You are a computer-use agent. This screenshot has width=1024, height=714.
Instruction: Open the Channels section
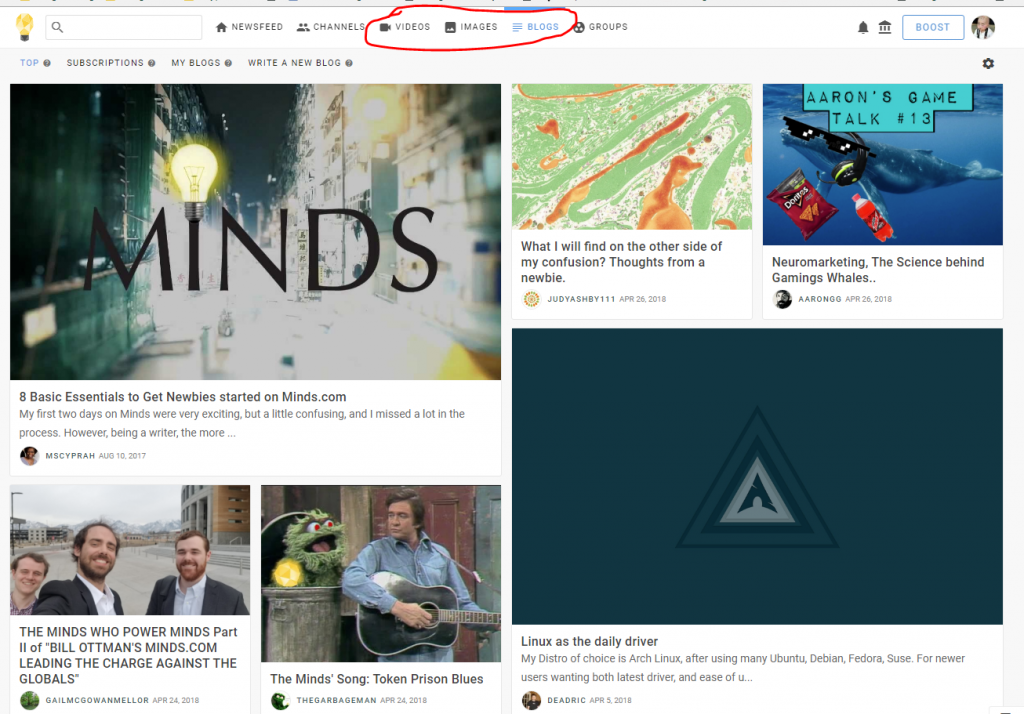(330, 27)
